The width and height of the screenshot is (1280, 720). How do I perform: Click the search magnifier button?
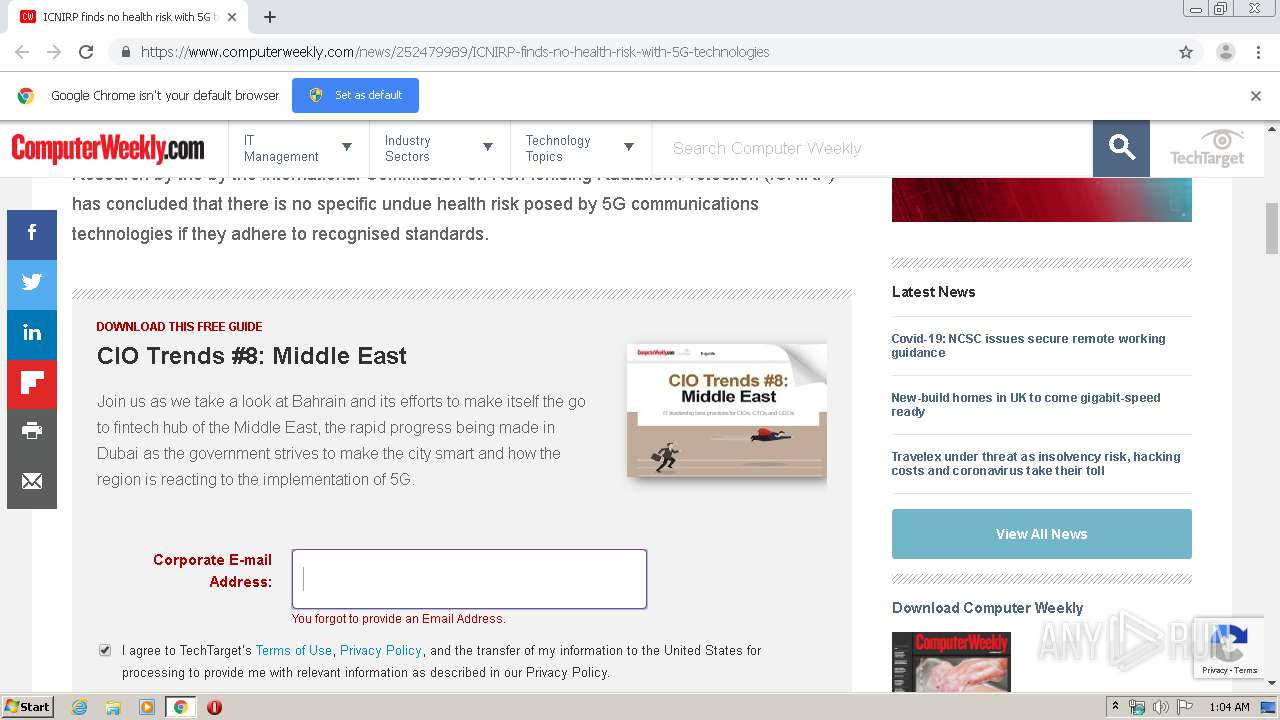point(1121,148)
